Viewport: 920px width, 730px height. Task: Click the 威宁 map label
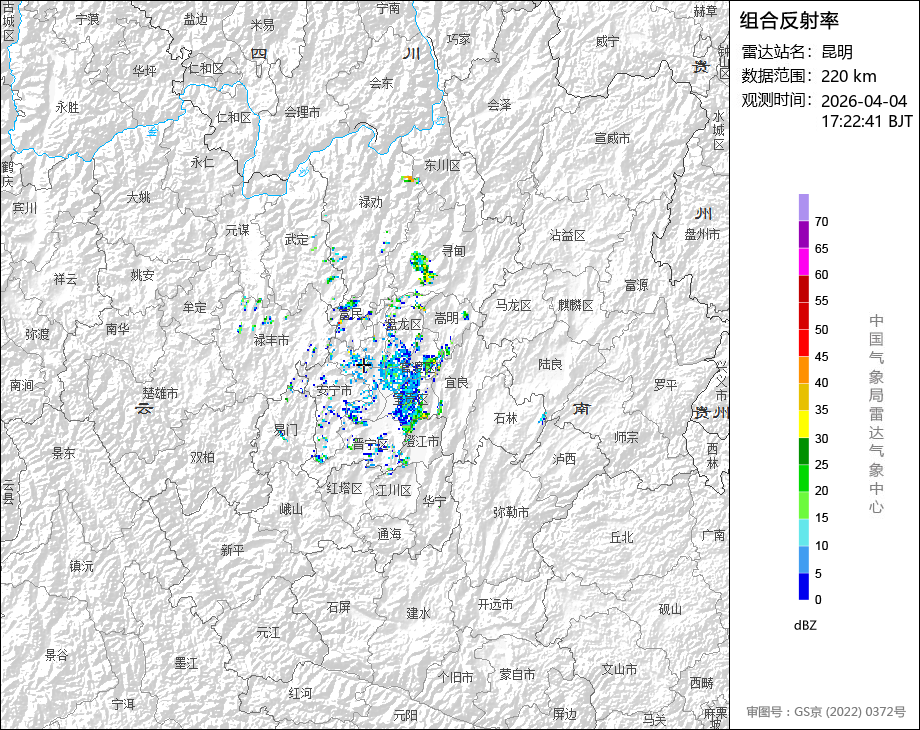pos(607,42)
